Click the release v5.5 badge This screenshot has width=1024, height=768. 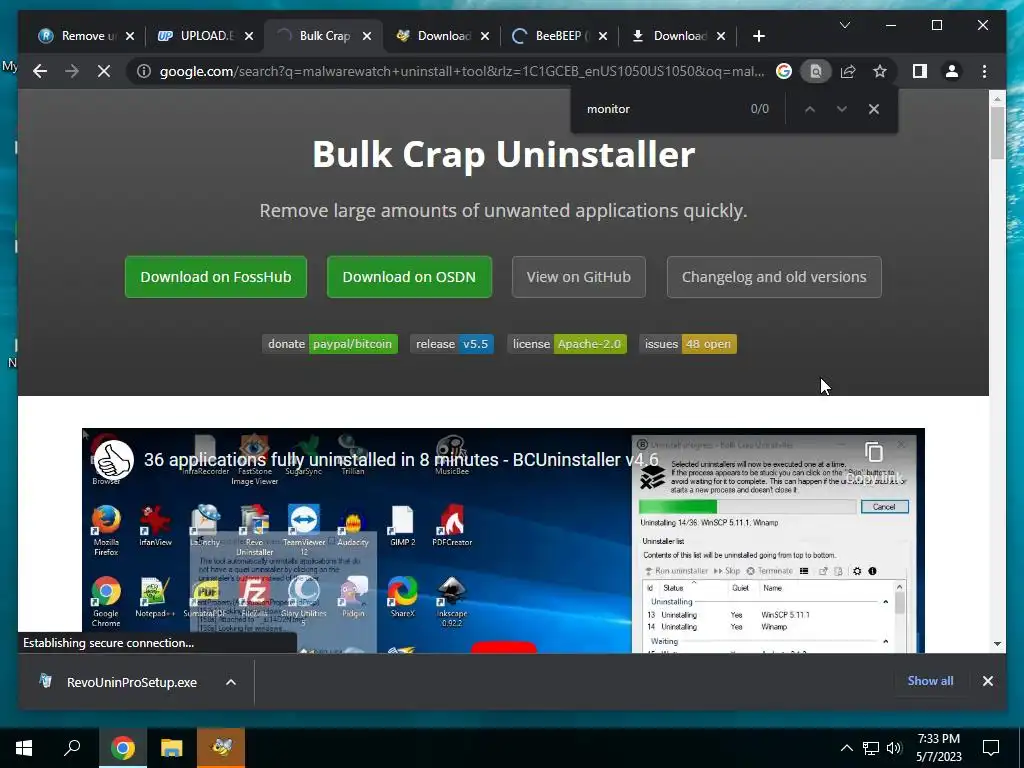click(452, 344)
